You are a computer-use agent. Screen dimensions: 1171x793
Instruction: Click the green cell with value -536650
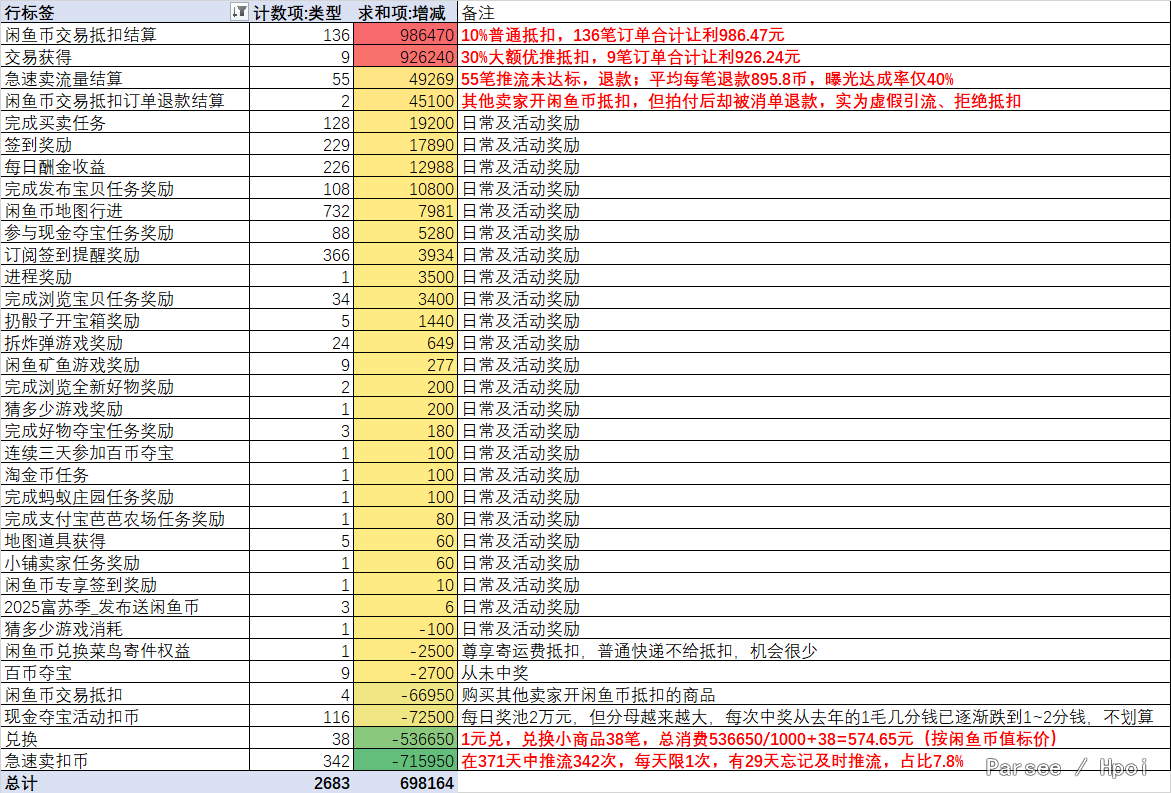(x=405, y=739)
